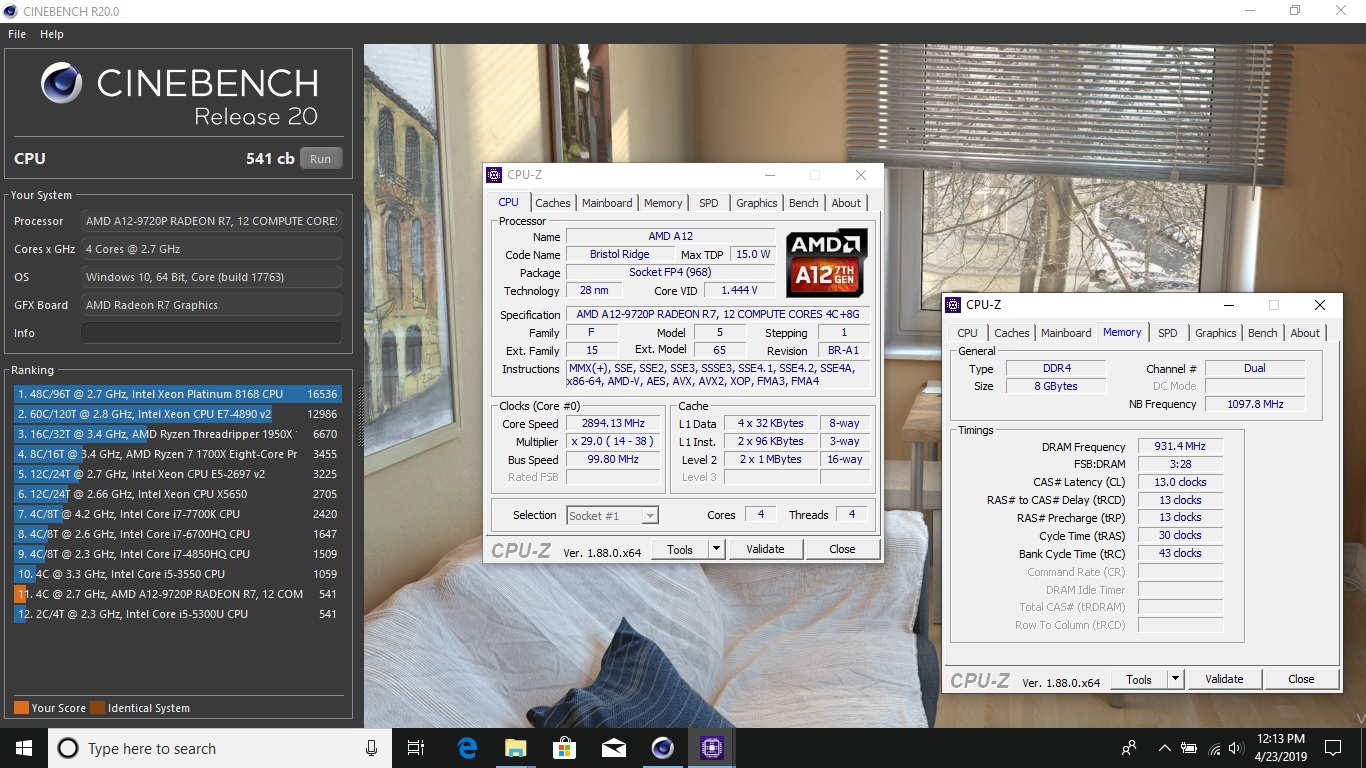Switch to Cinebench taskbar icon

click(x=662, y=748)
